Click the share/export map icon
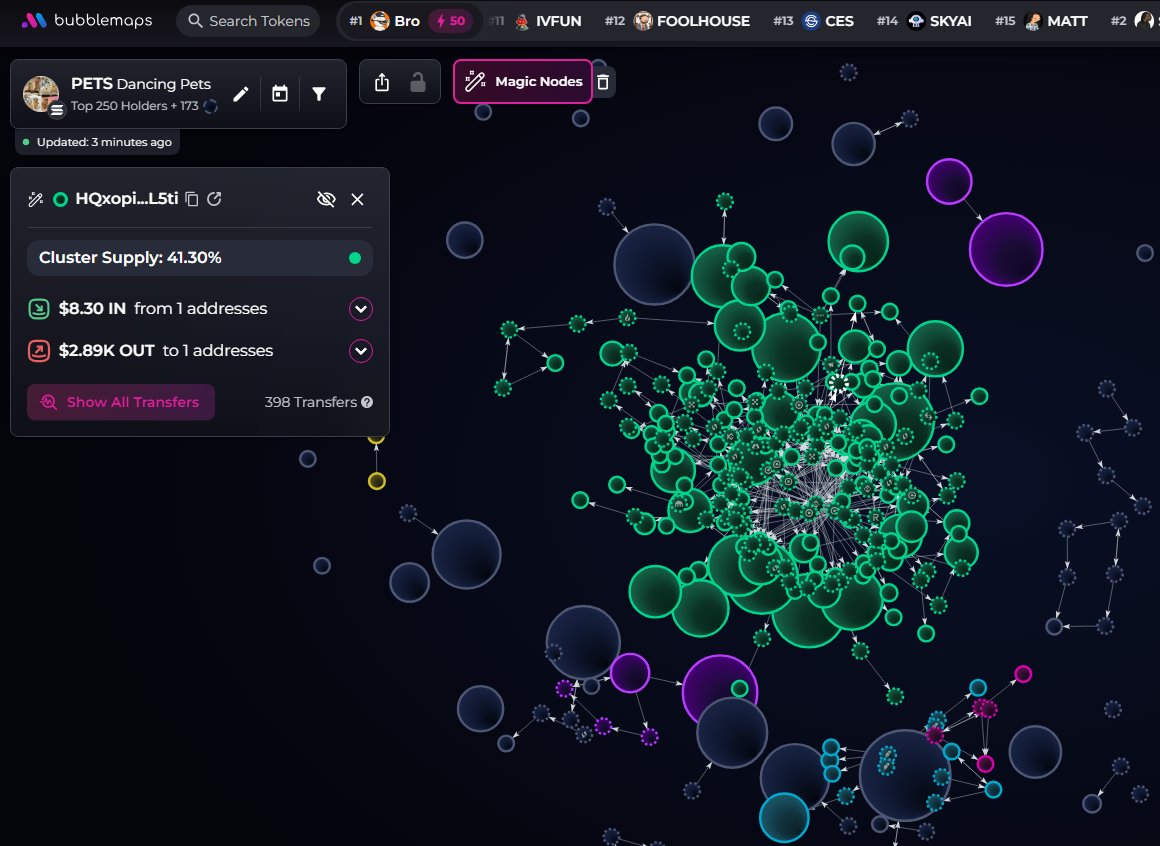The width and height of the screenshot is (1160, 846). pyautogui.click(x=381, y=83)
